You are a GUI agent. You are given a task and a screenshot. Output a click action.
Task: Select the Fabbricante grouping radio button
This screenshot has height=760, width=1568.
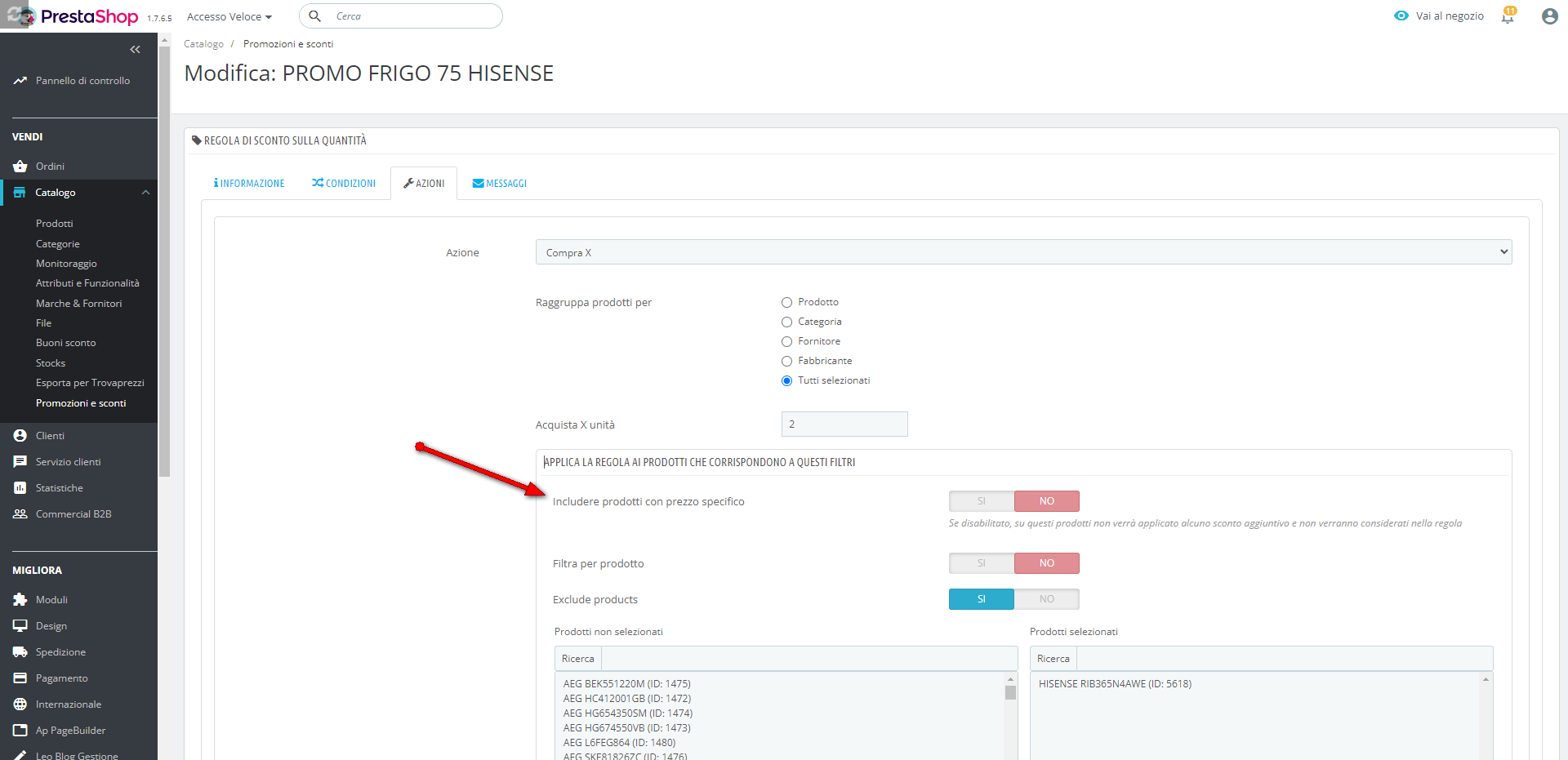tap(787, 362)
